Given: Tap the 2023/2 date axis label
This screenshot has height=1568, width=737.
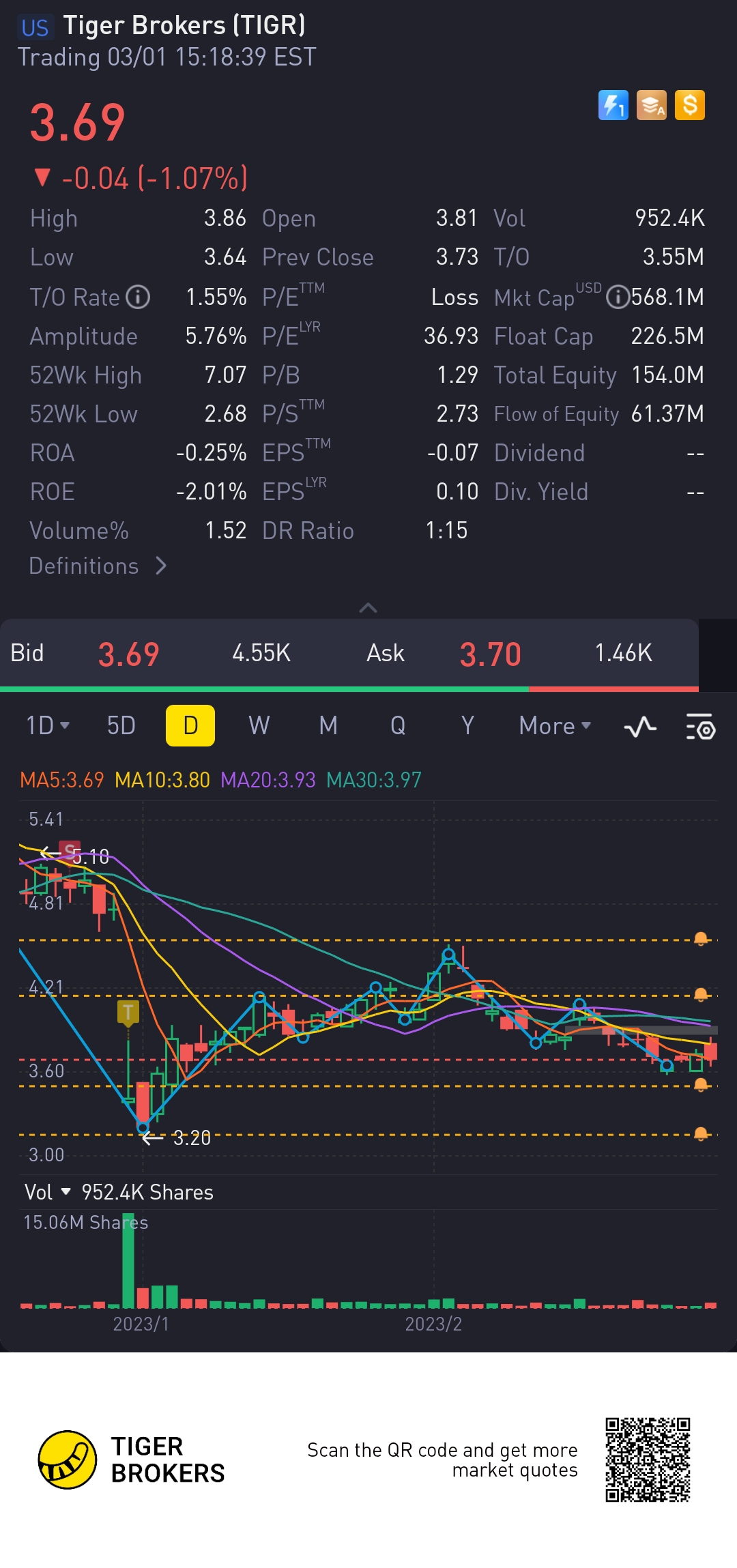Looking at the screenshot, I should point(433,1324).
